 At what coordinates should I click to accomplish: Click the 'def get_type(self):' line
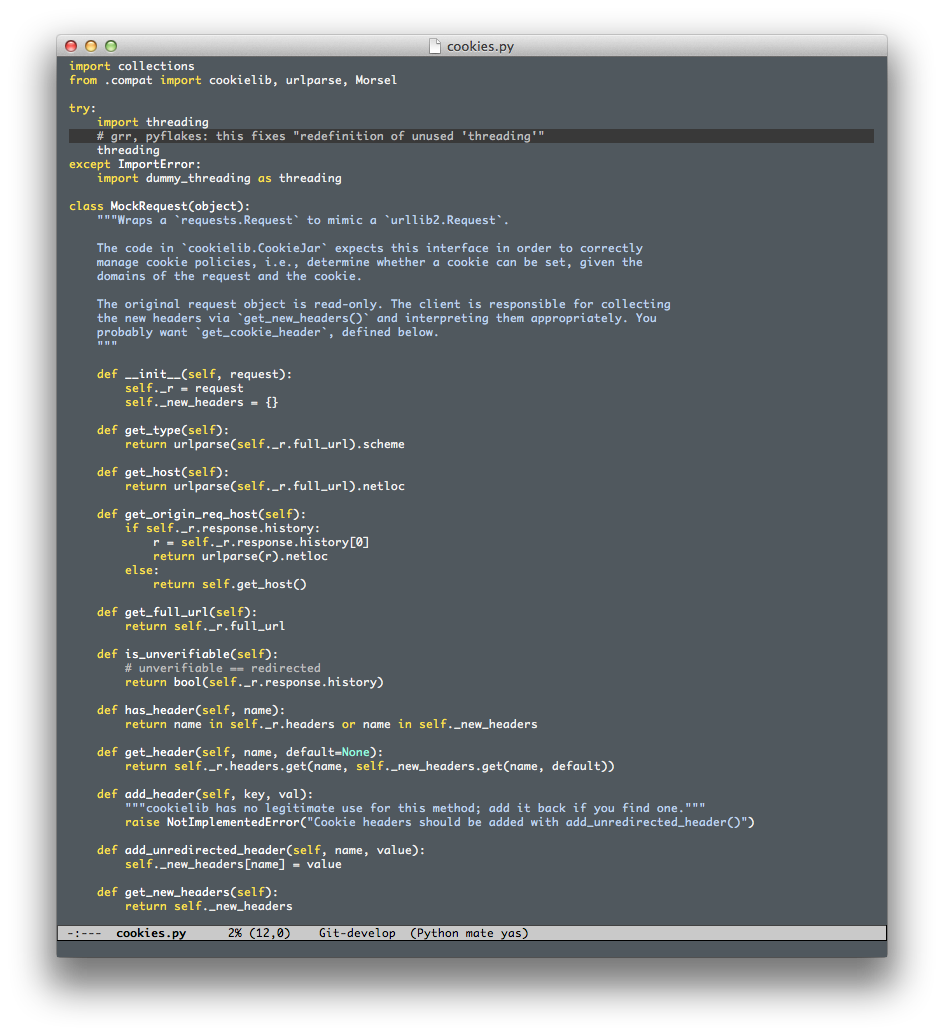[163, 430]
